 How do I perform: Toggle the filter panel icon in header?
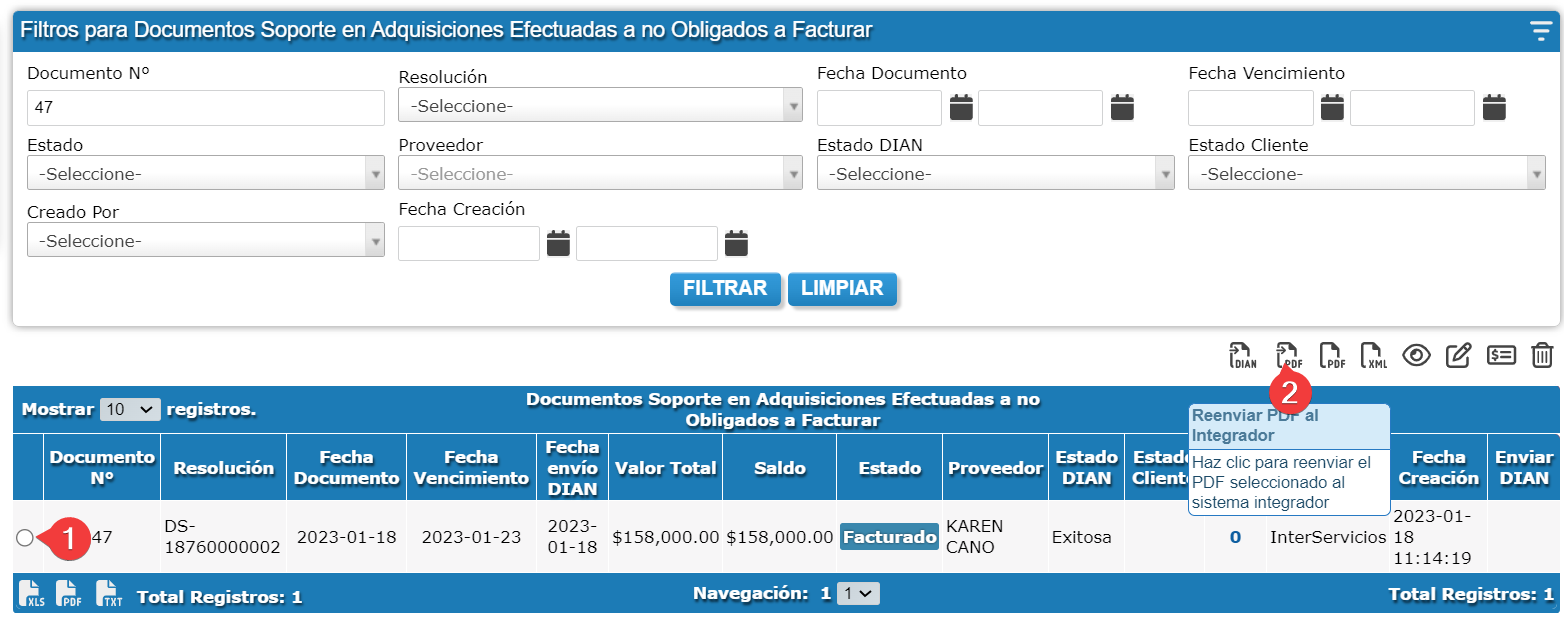click(1540, 31)
